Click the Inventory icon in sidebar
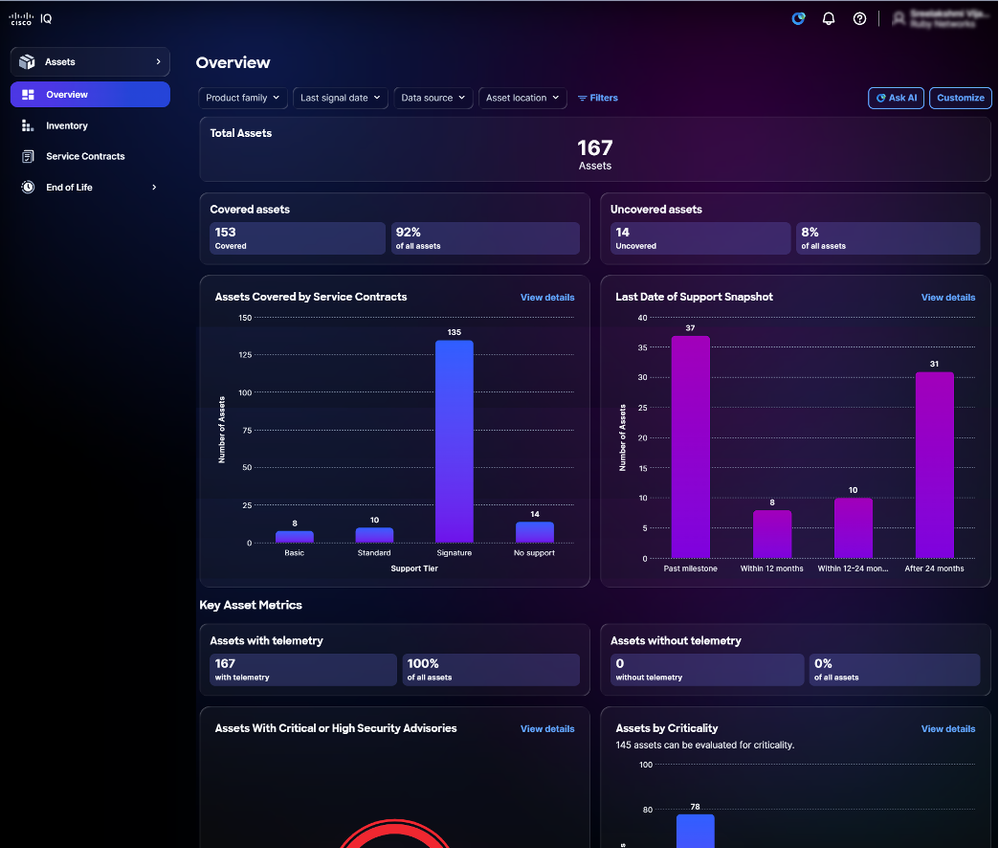The height and width of the screenshot is (848, 999). (27, 126)
